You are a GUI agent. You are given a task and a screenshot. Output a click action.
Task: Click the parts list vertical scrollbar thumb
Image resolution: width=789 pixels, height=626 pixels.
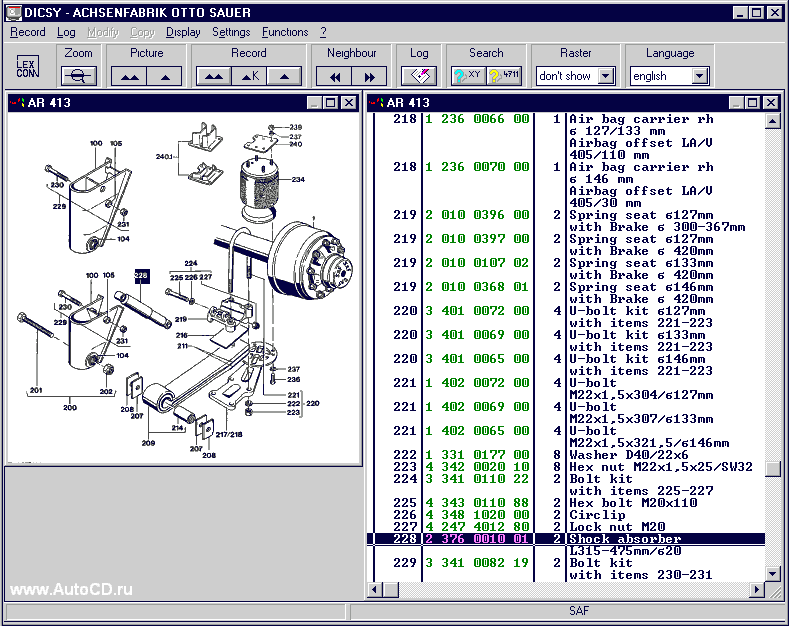tap(773, 468)
